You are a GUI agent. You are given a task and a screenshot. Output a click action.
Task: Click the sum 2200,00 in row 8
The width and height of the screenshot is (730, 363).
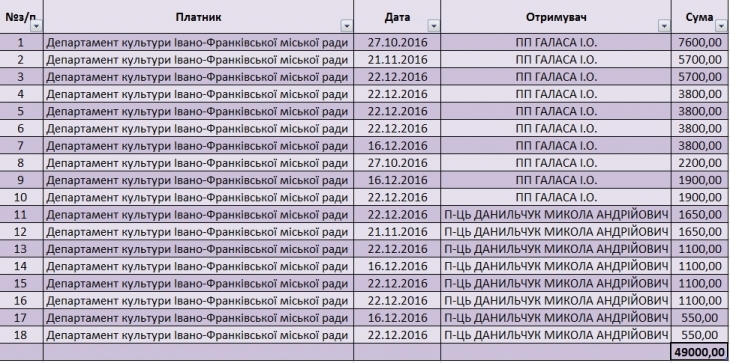[x=700, y=163]
